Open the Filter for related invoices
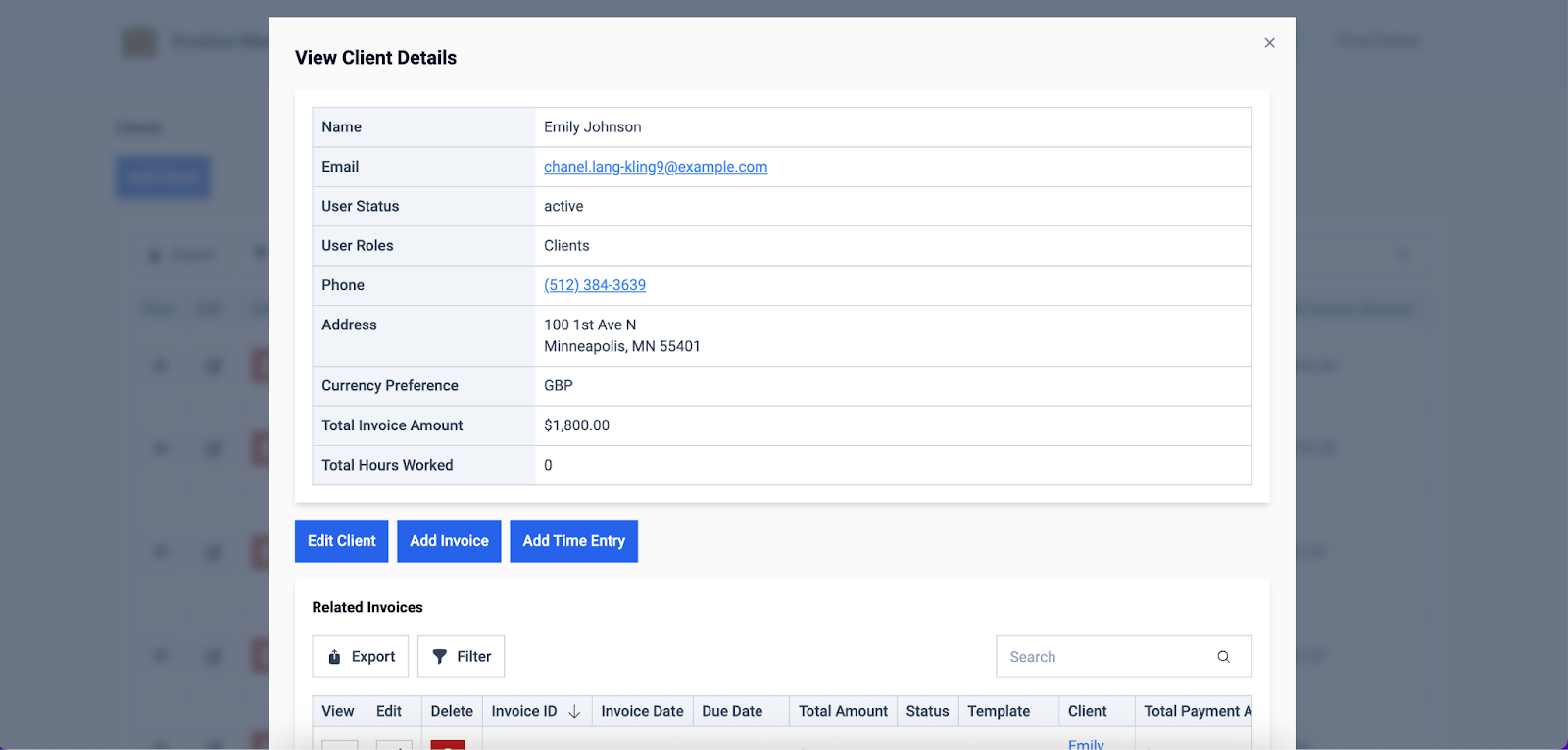The height and width of the screenshot is (750, 1568). [x=461, y=657]
